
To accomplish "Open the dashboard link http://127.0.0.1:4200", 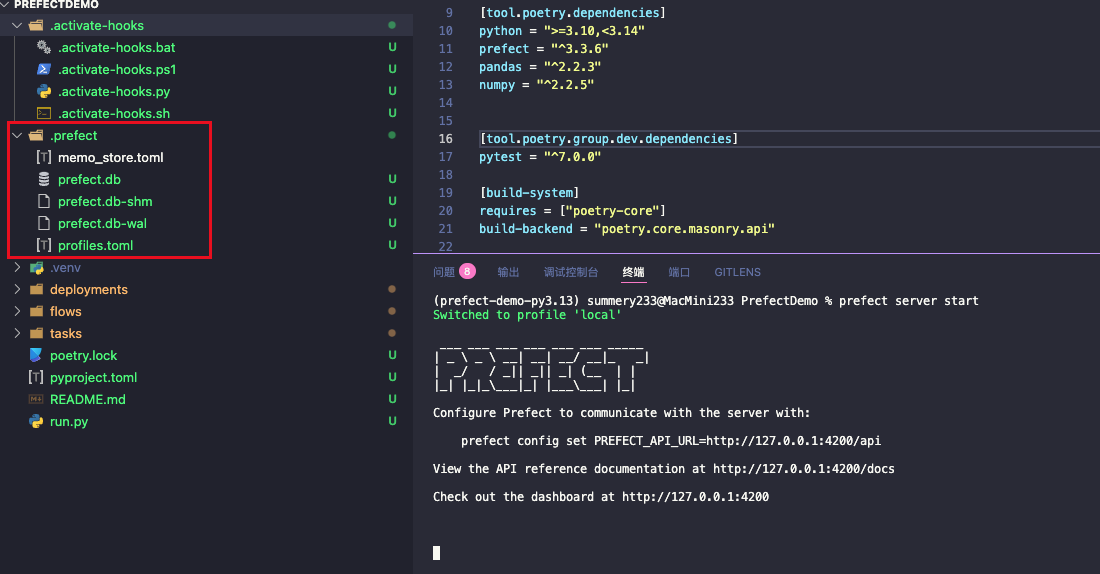I will coord(695,497).
